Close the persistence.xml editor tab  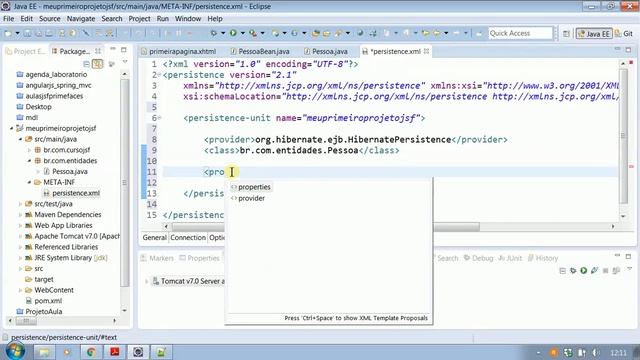point(427,51)
